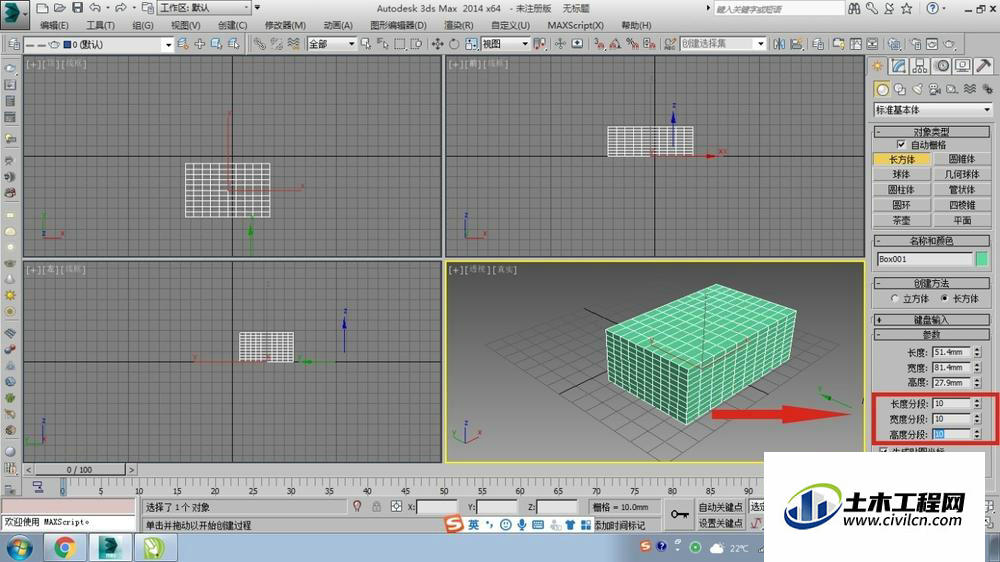Viewport: 1000px width, 562px height.
Task: Click the Mirror tool icon
Action: 779,44
